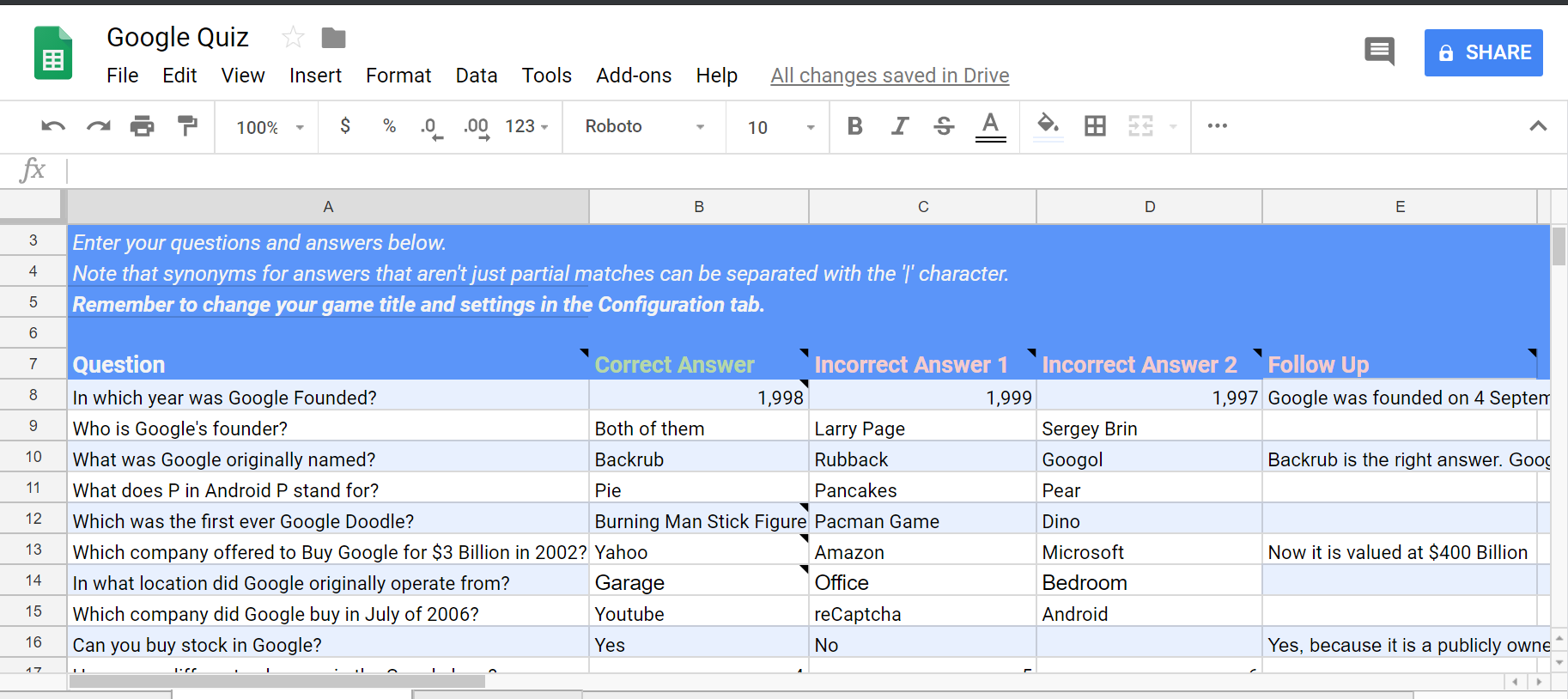The height and width of the screenshot is (699, 1568).
Task: Format as percent with % icon
Action: 389,126
